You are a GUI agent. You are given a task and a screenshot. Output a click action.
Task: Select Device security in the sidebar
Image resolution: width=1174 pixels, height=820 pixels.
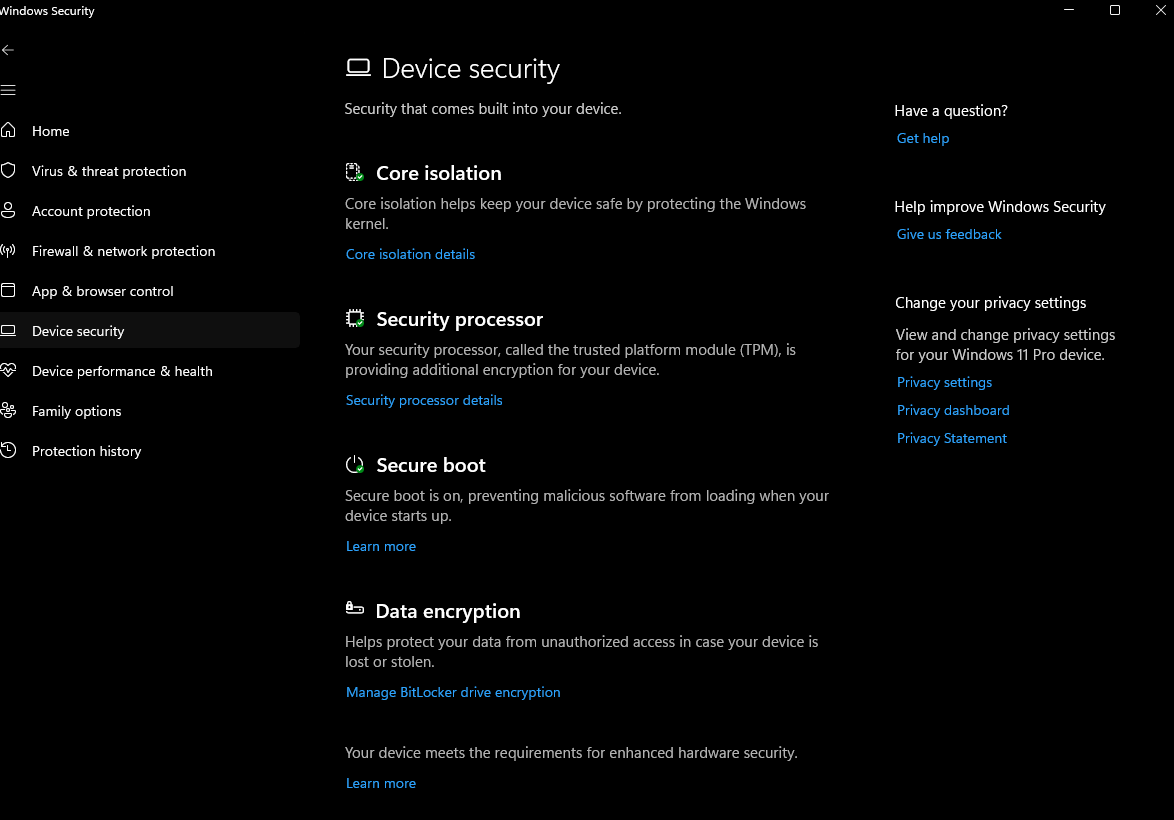[x=150, y=331]
